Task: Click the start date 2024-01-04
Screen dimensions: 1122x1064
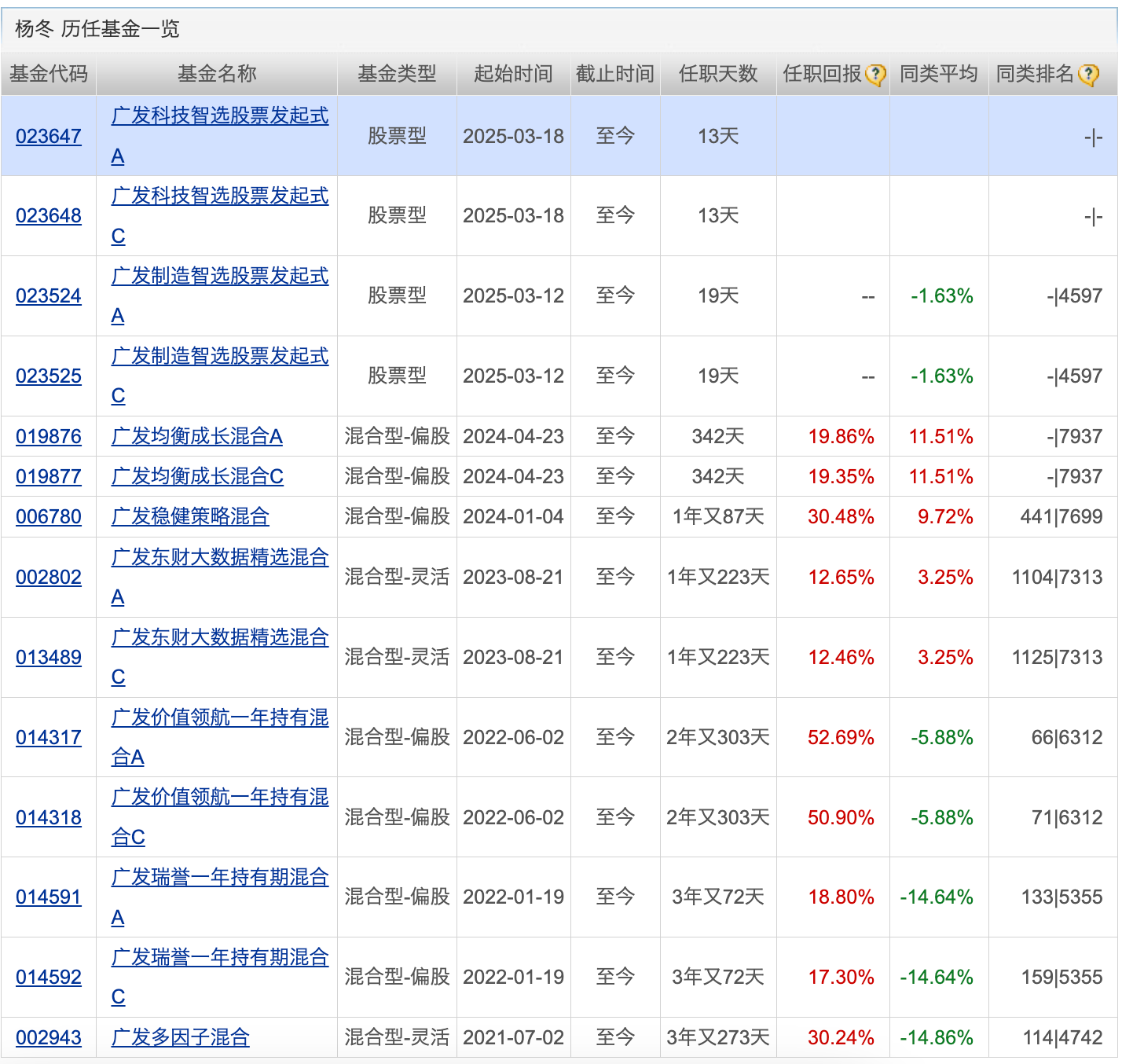Action: tap(513, 516)
